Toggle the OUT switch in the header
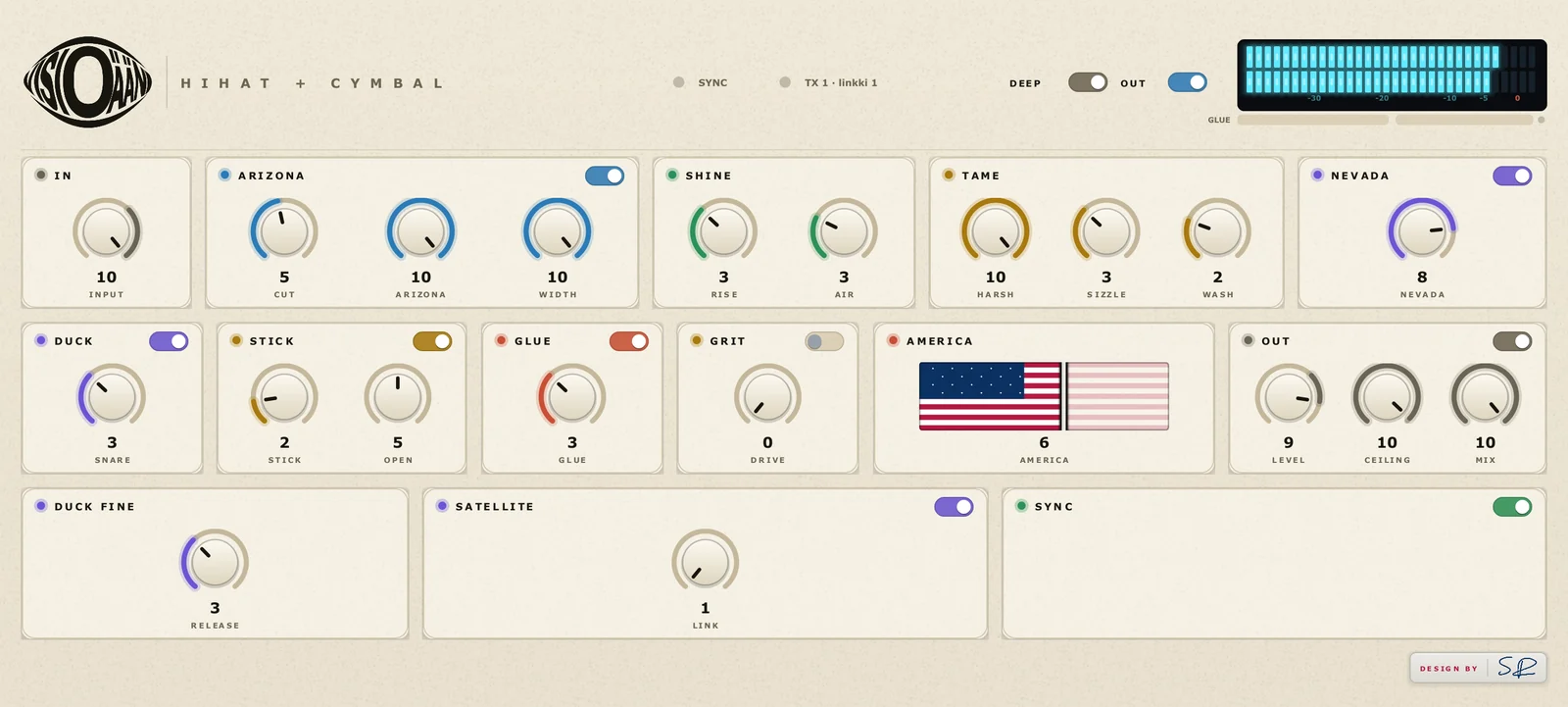Screen dimensions: 1568x707 click(1188, 82)
